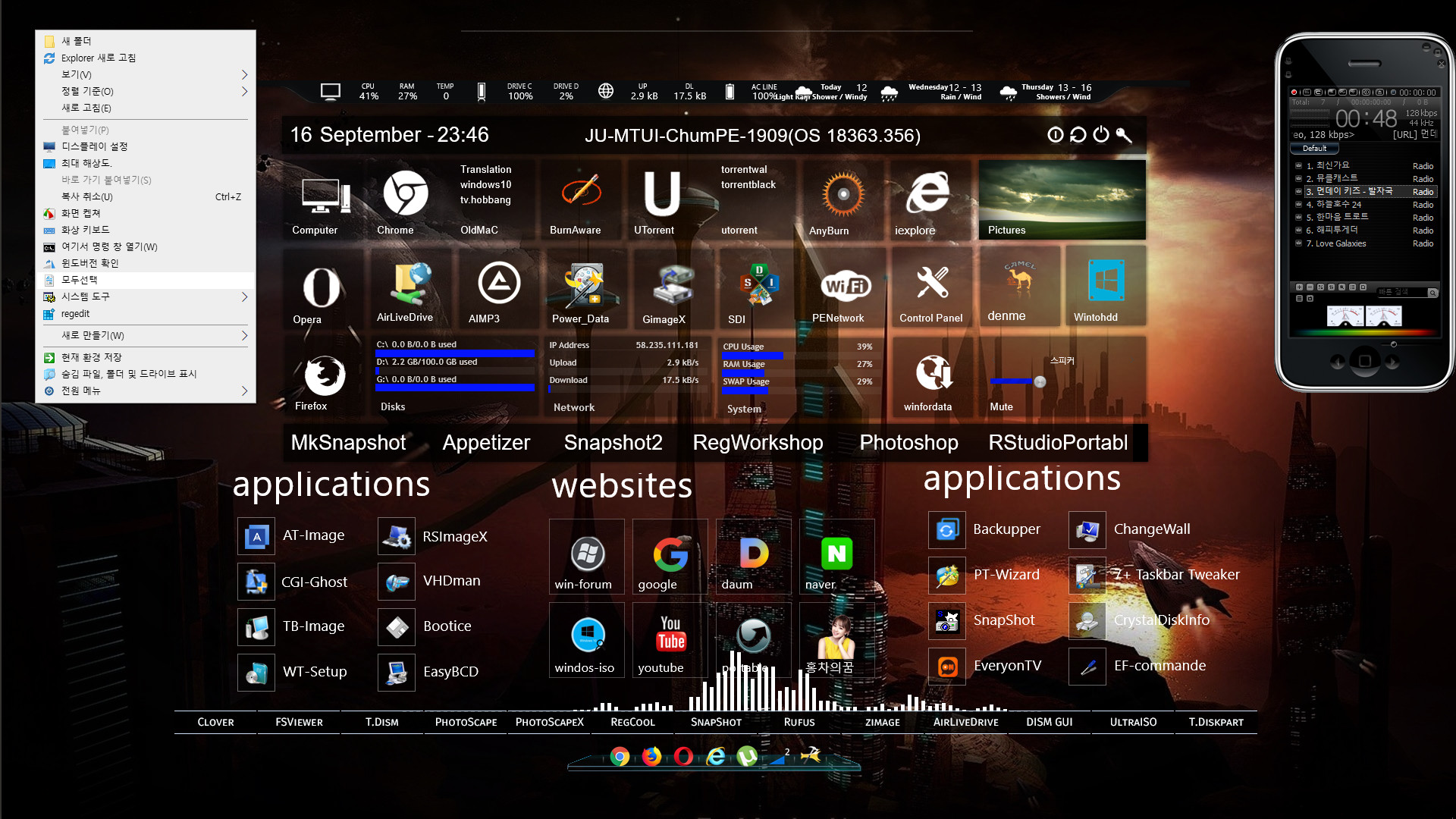Adjust the radio player volume knob
The height and width of the screenshot is (819, 1456).
coord(1393,344)
